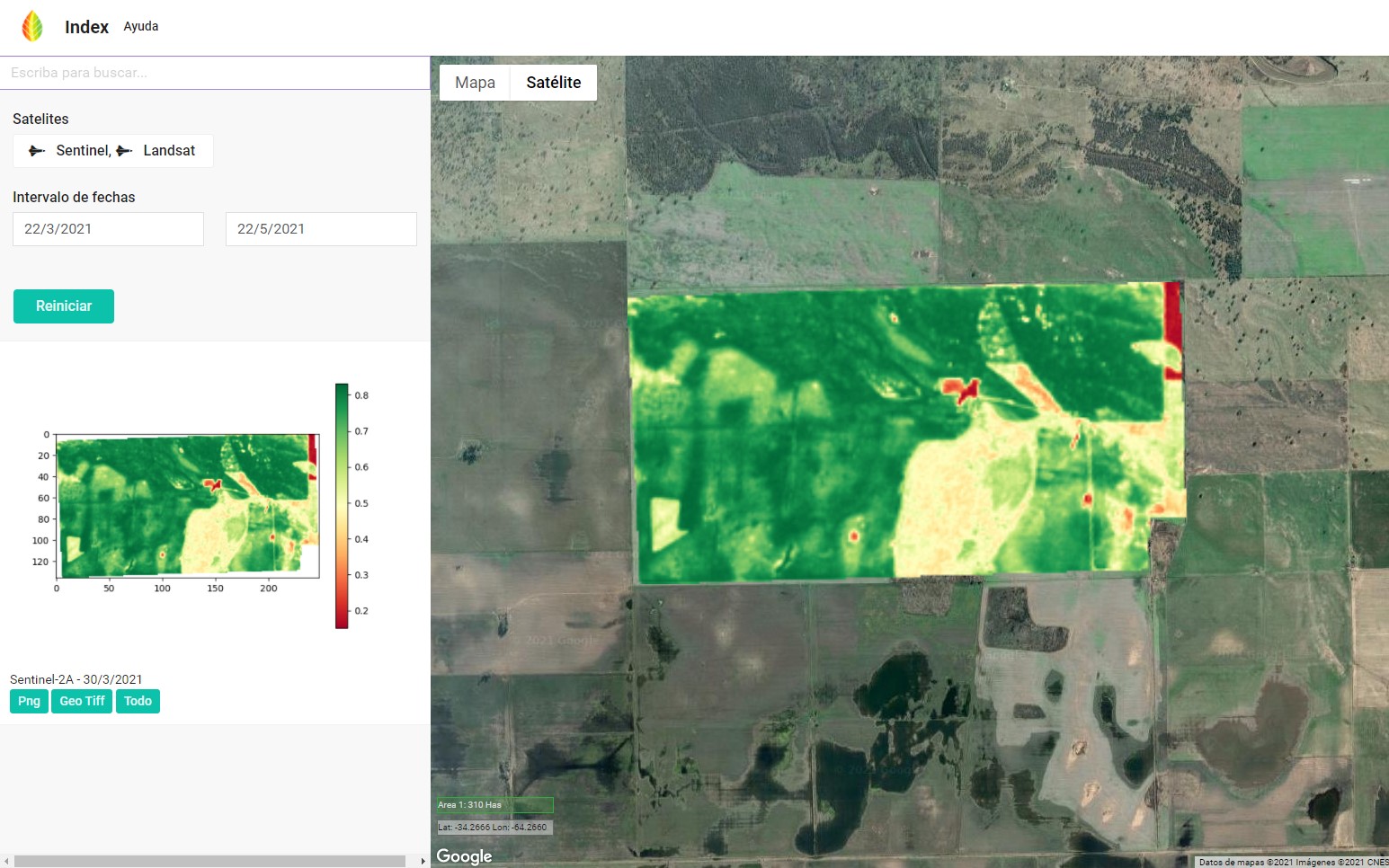Click the NDVI plot thumbnail
Image resolution: width=1389 pixels, height=868 pixels.
click(x=187, y=505)
